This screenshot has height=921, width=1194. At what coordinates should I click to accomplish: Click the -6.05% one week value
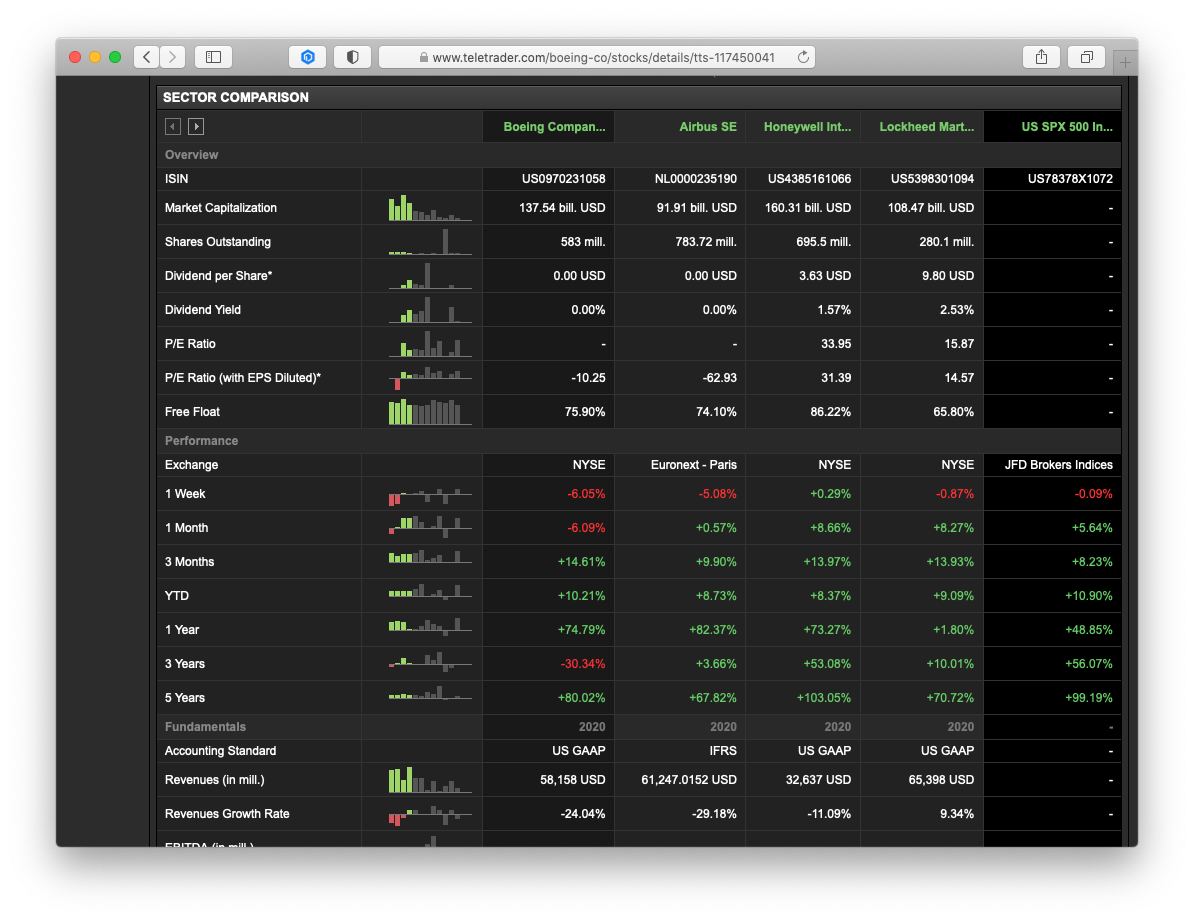click(x=586, y=494)
